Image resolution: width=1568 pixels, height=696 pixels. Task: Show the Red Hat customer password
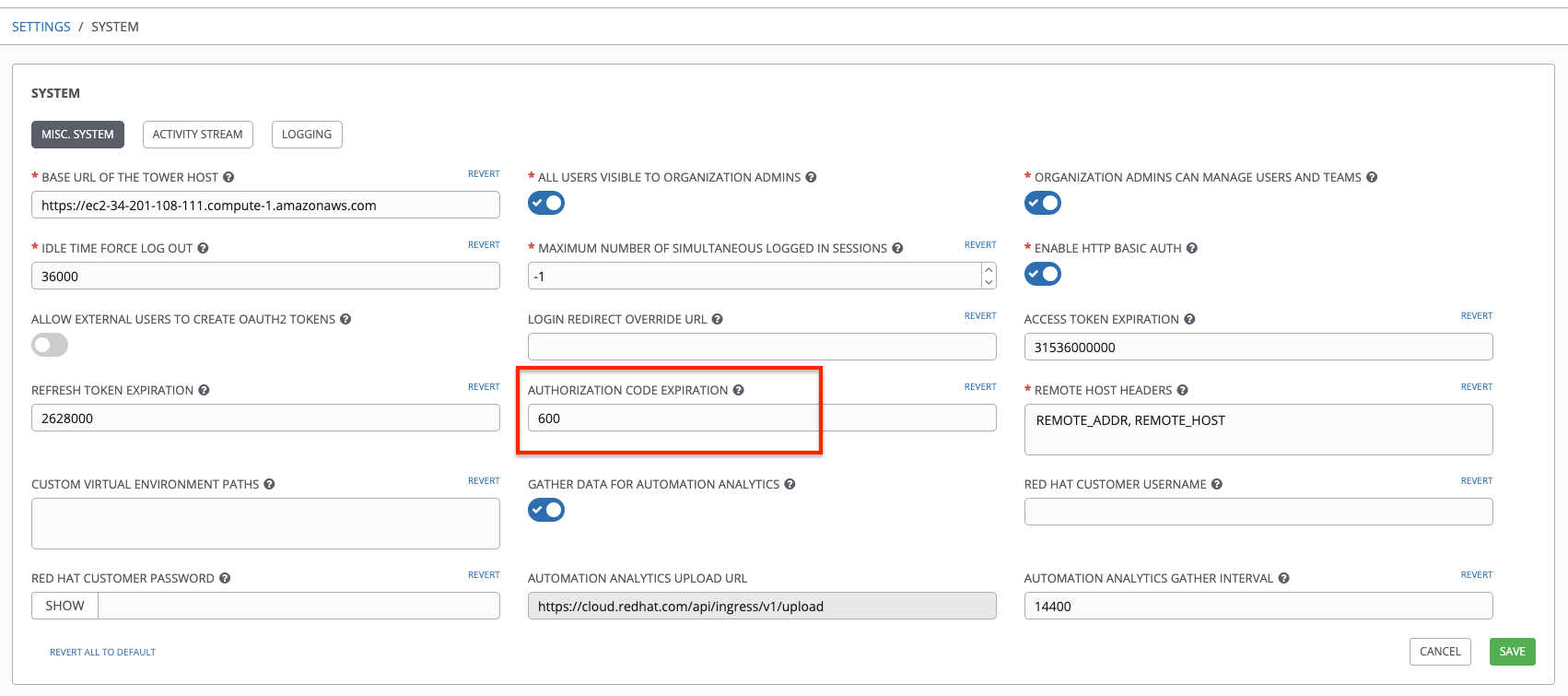64,606
